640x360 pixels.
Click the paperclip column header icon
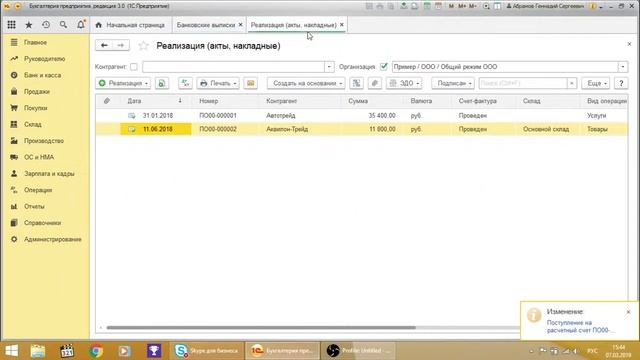click(107, 101)
